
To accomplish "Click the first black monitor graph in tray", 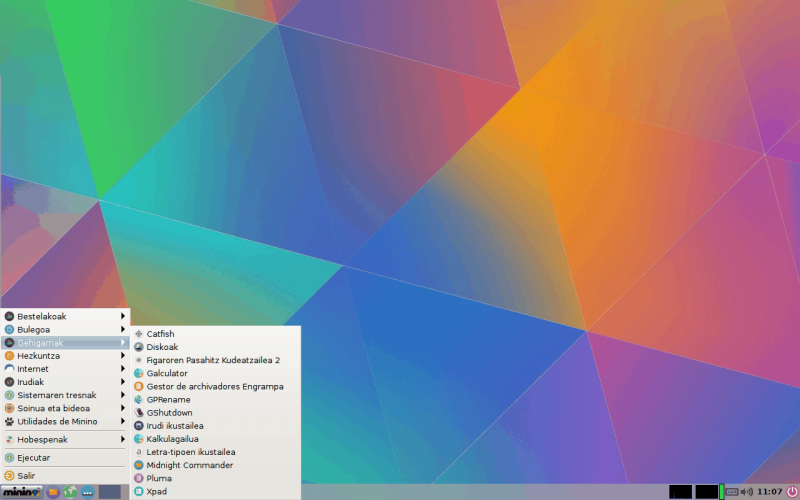I will (x=680, y=492).
